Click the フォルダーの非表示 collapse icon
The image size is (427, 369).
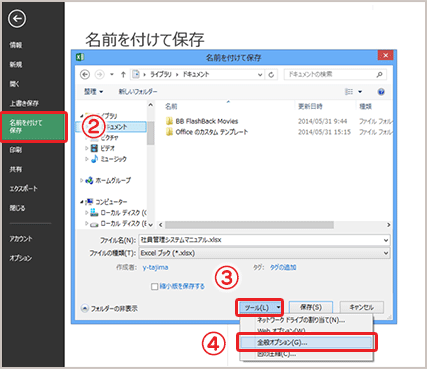click(85, 308)
